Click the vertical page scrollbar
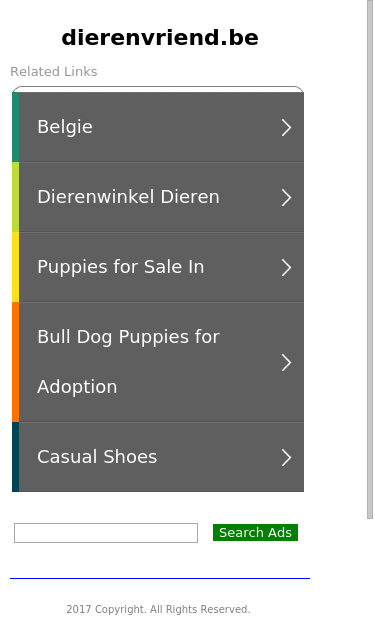Screen dimensions: 375x627 [370, 260]
